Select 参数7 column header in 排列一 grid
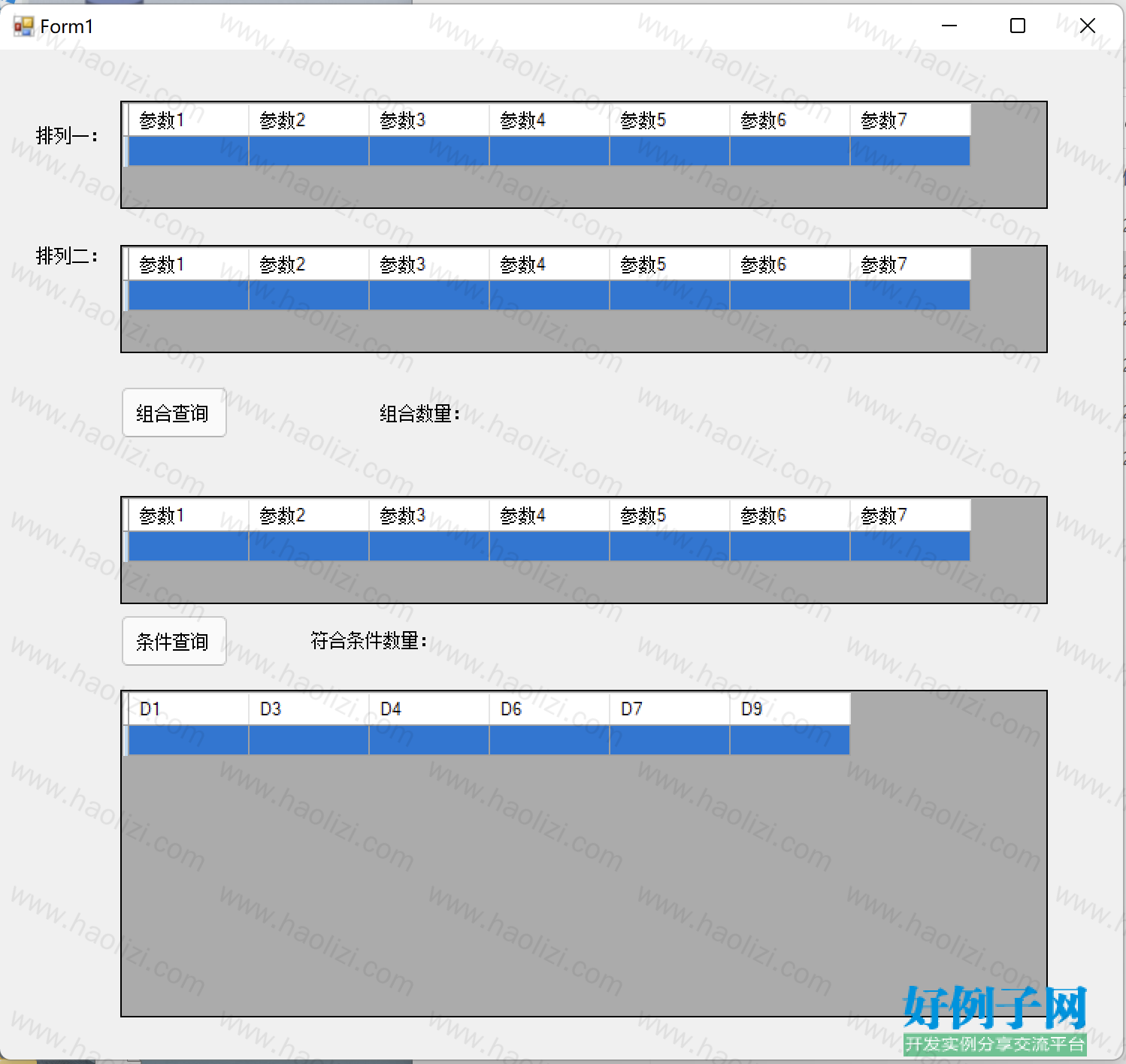This screenshot has height=1064, width=1126. click(x=910, y=120)
